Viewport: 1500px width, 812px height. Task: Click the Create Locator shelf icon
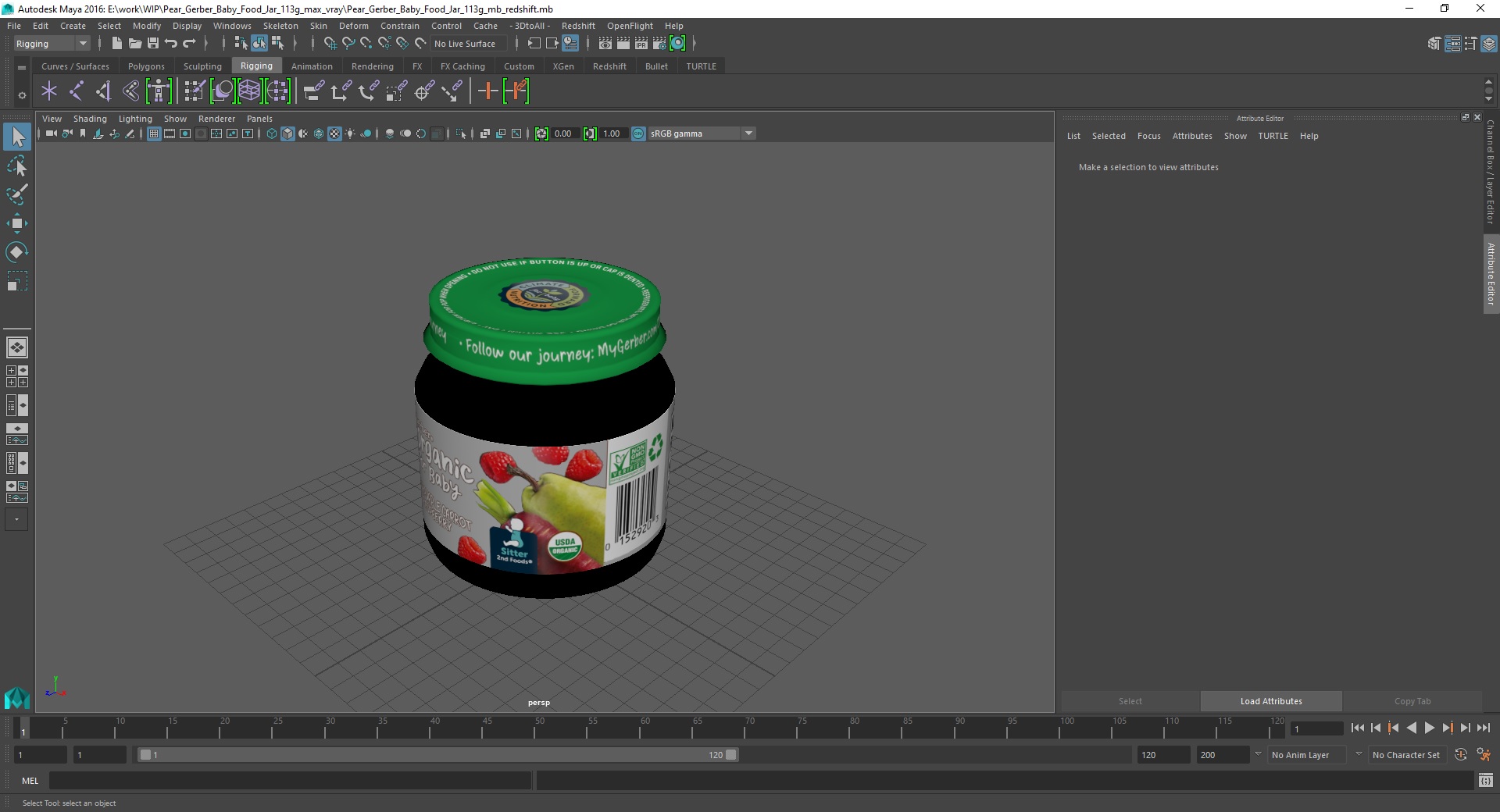coord(49,91)
